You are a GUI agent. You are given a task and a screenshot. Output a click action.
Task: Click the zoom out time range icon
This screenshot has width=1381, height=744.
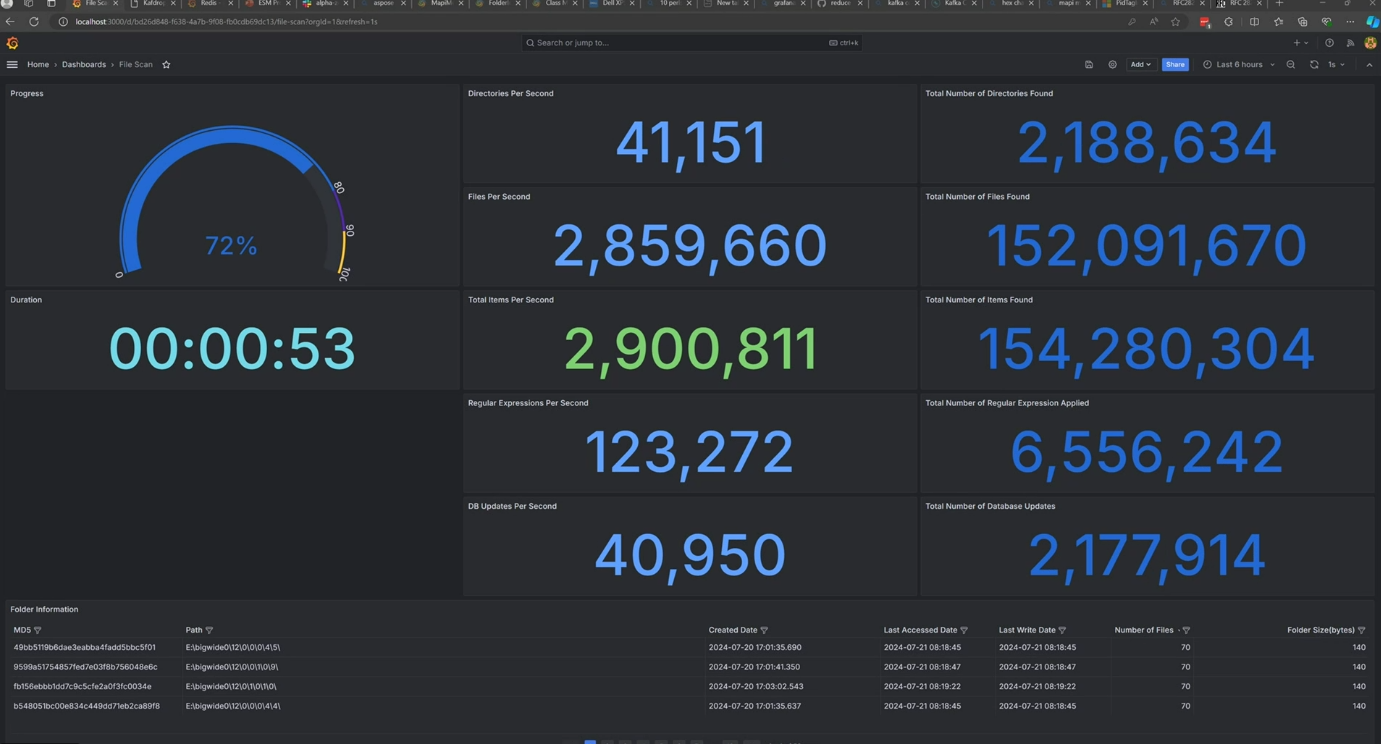[1291, 65]
